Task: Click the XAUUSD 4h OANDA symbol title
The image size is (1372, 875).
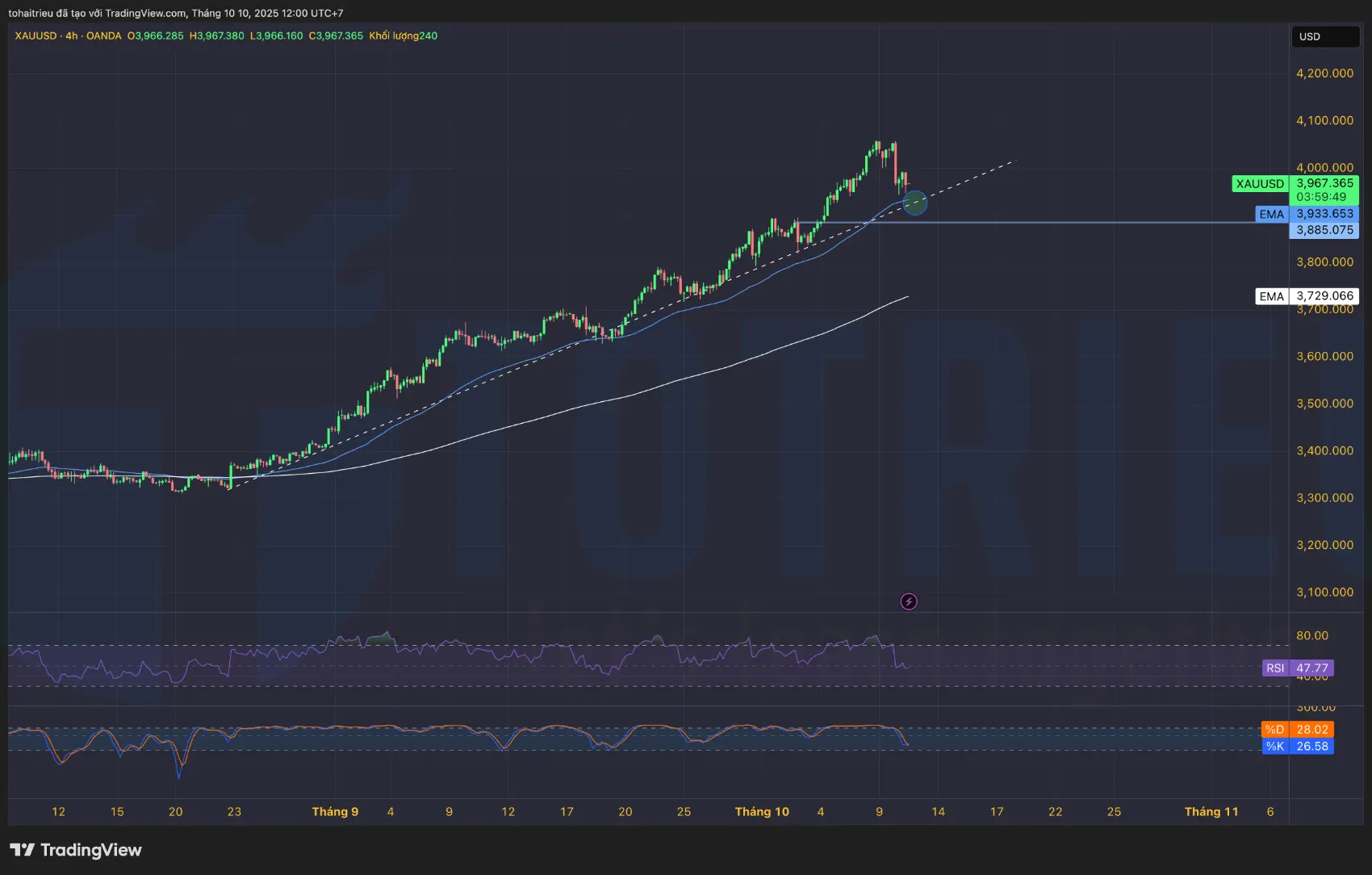Action: [x=68, y=36]
